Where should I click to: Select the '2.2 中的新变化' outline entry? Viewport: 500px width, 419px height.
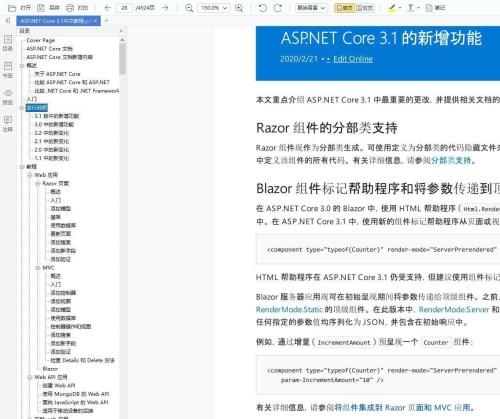click(x=52, y=133)
